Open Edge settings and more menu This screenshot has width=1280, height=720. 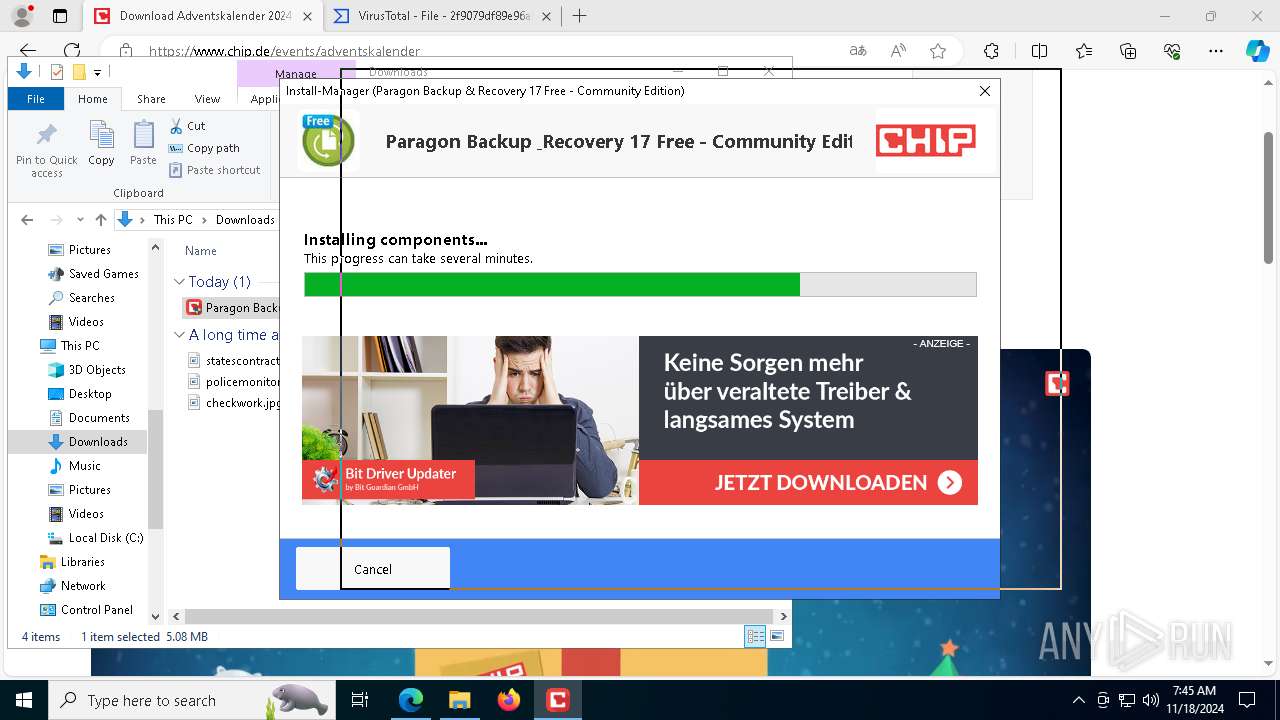point(1216,51)
